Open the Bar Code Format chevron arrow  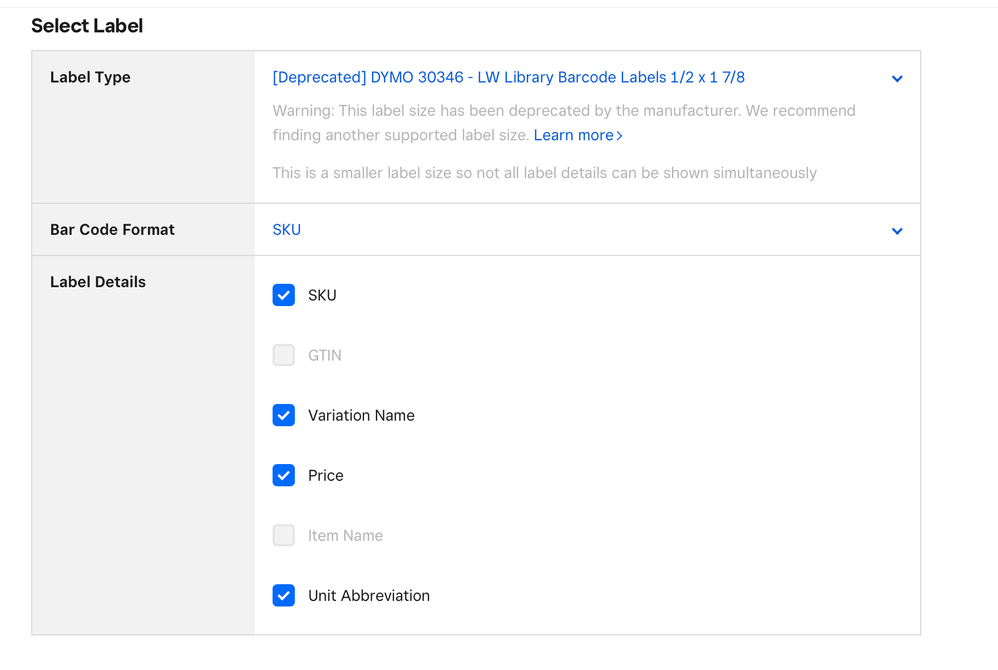pyautogui.click(x=897, y=231)
